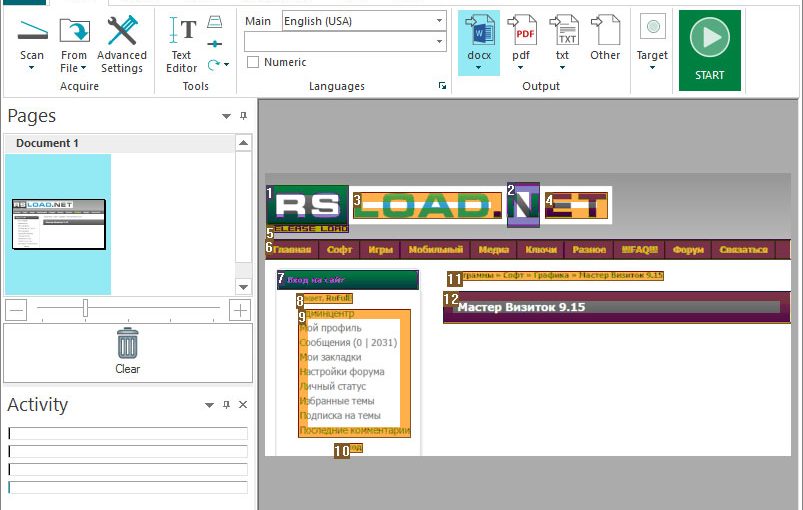Choose the Other output format icon
The width and height of the screenshot is (803, 510).
tap(605, 30)
